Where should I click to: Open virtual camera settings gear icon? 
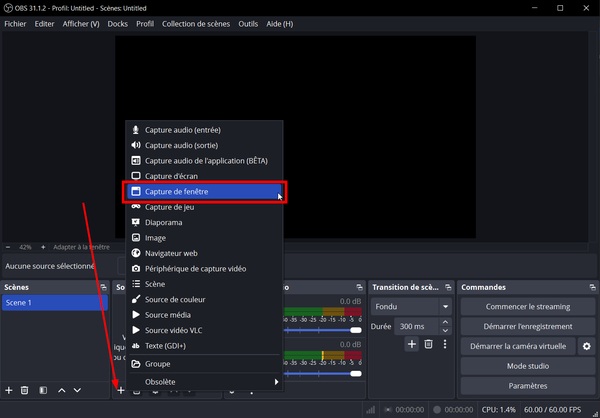587,346
